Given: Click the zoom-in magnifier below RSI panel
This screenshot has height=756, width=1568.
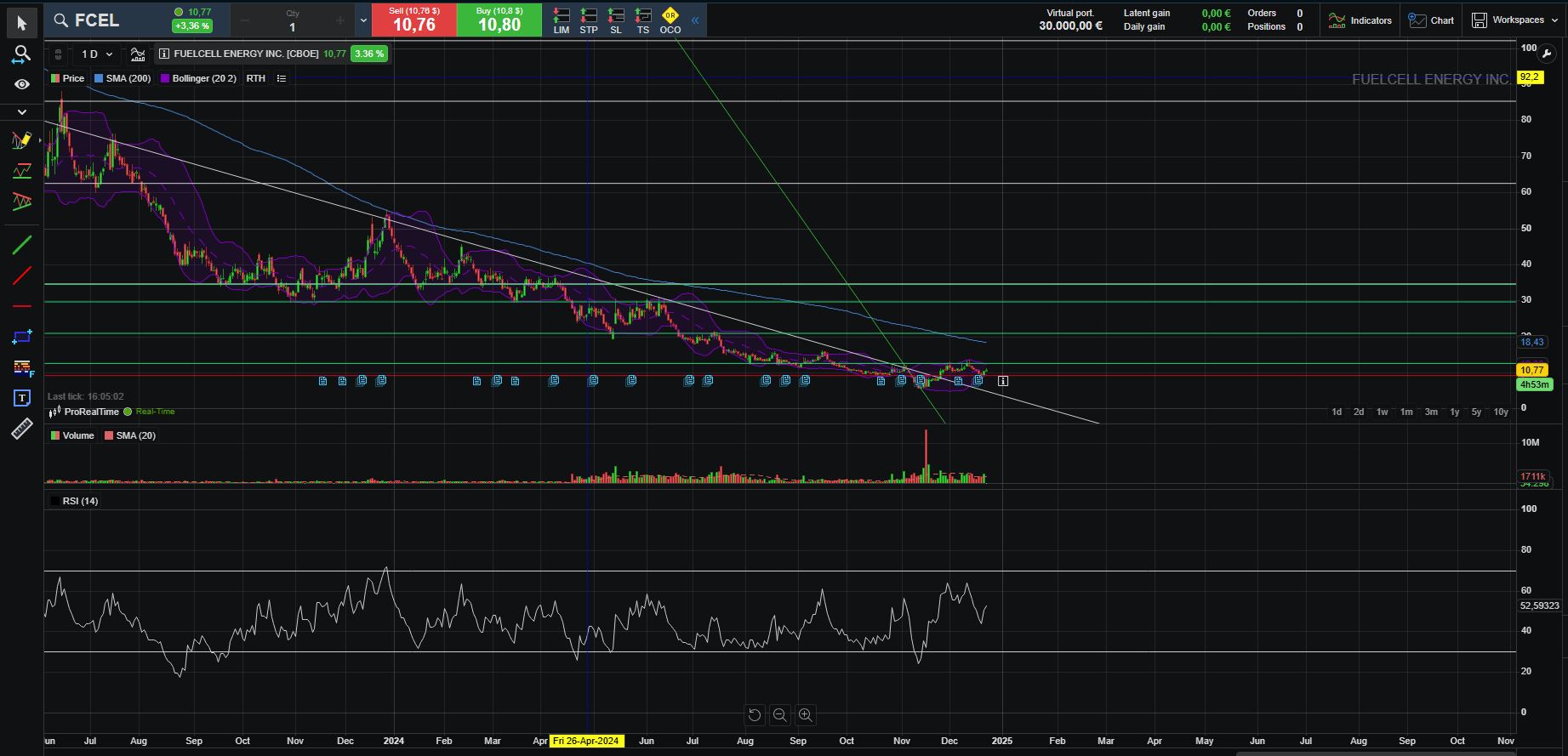Looking at the screenshot, I should point(805,715).
